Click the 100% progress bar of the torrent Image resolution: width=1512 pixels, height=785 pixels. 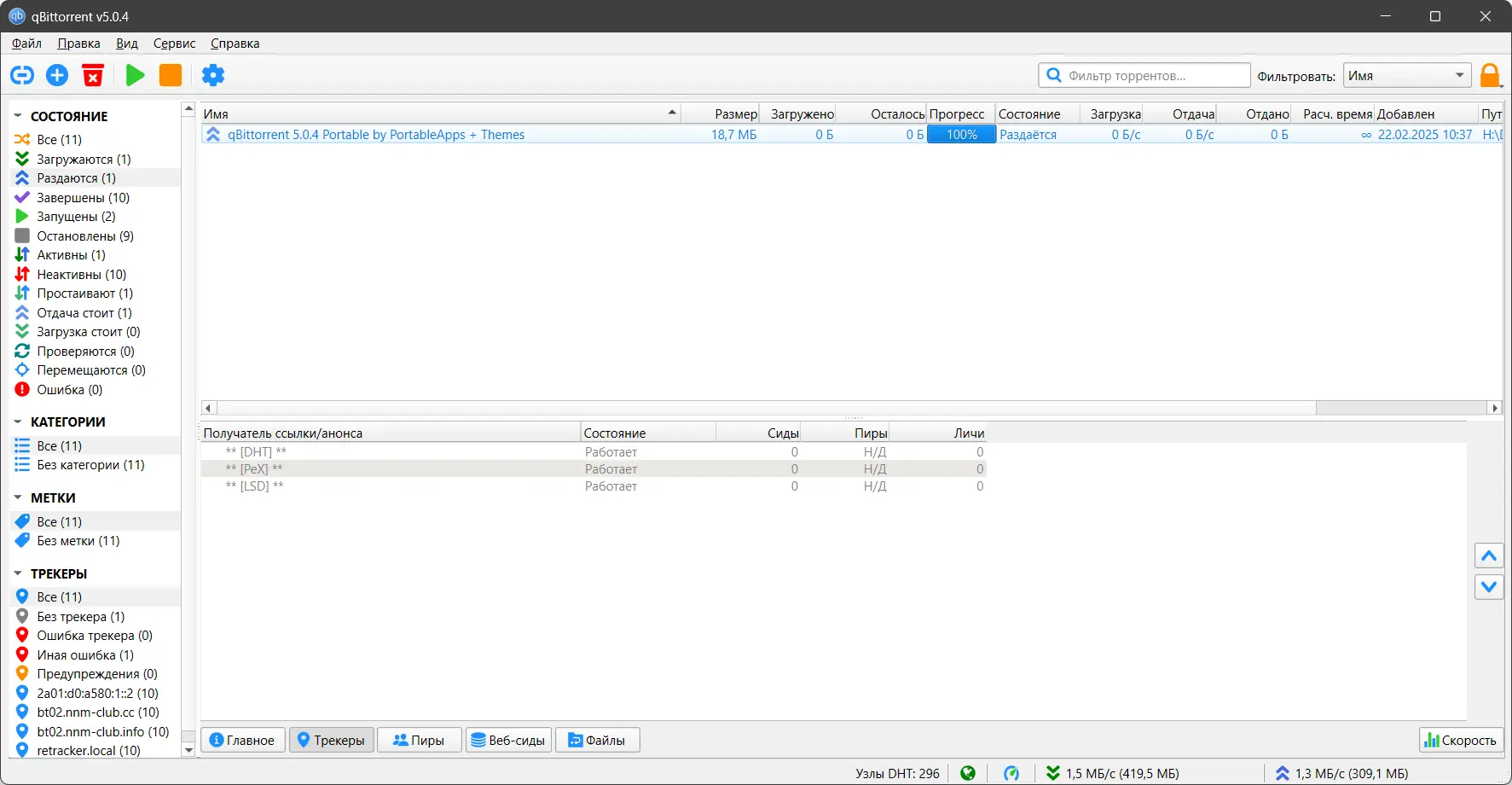(961, 135)
